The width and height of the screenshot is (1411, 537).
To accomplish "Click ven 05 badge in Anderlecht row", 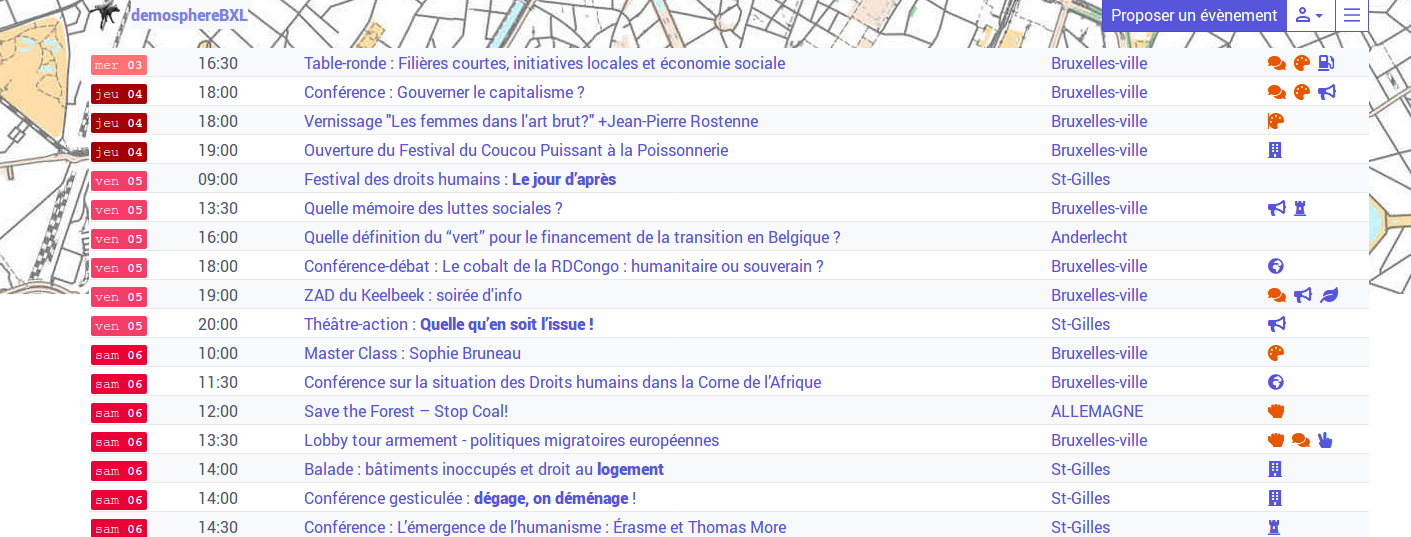I will tap(119, 239).
